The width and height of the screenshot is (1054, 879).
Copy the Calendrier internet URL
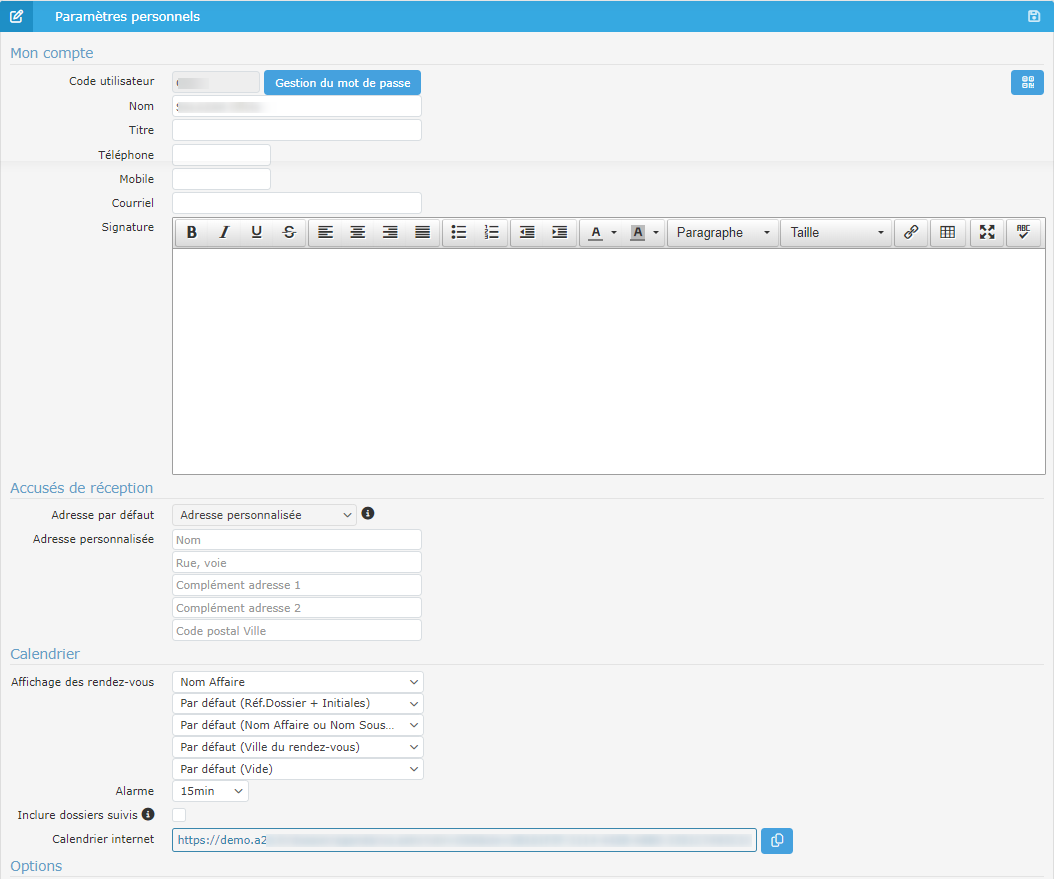776,841
